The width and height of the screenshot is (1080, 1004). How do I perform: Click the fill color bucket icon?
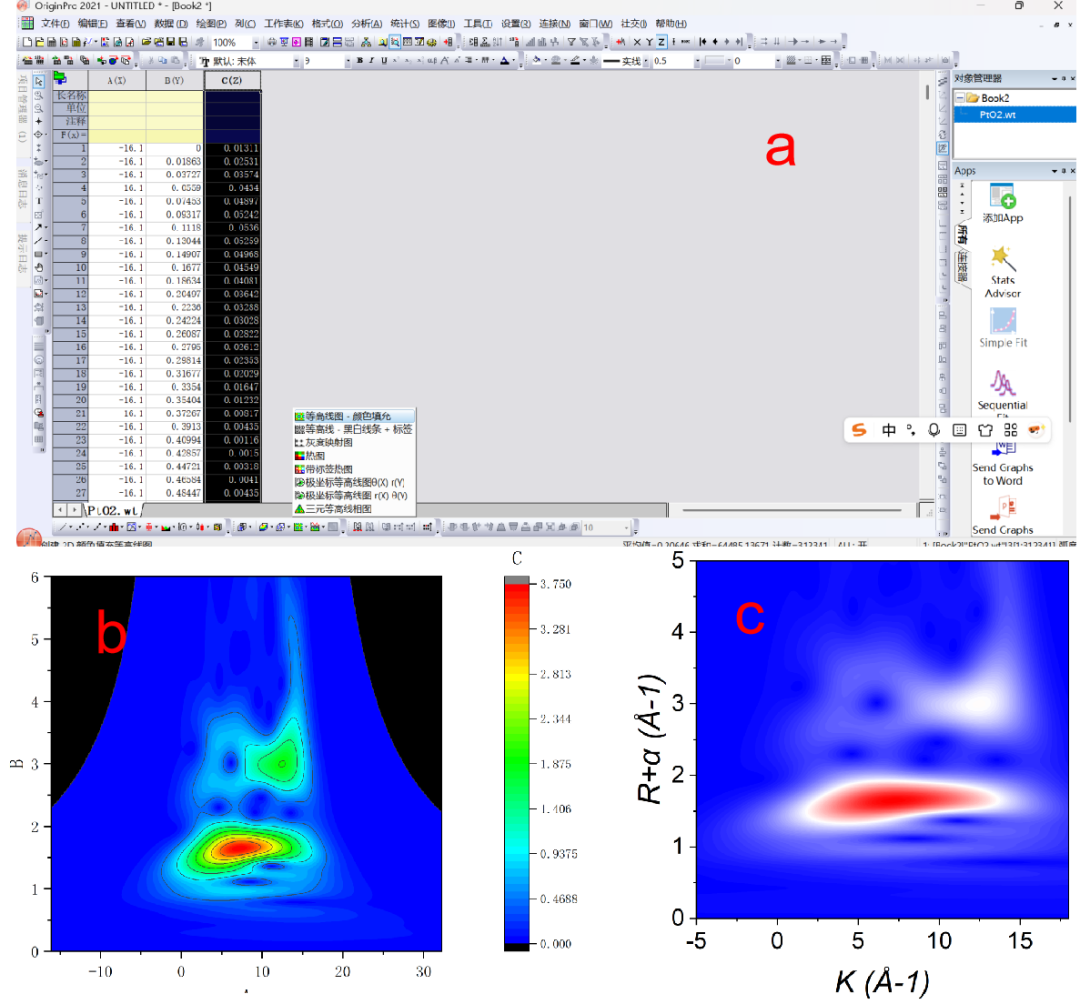tap(536, 61)
